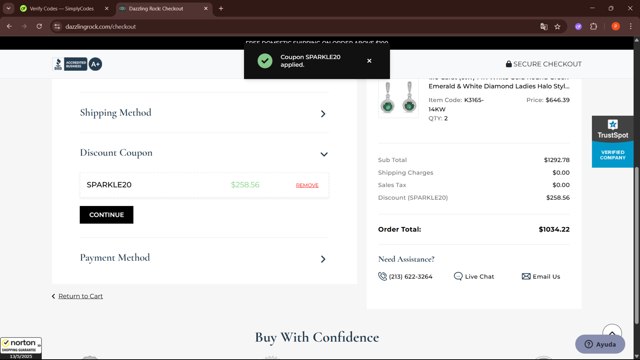The image size is (640, 360).
Task: Close the Verify Codes SimplyCodes tab
Action: tap(107, 9)
